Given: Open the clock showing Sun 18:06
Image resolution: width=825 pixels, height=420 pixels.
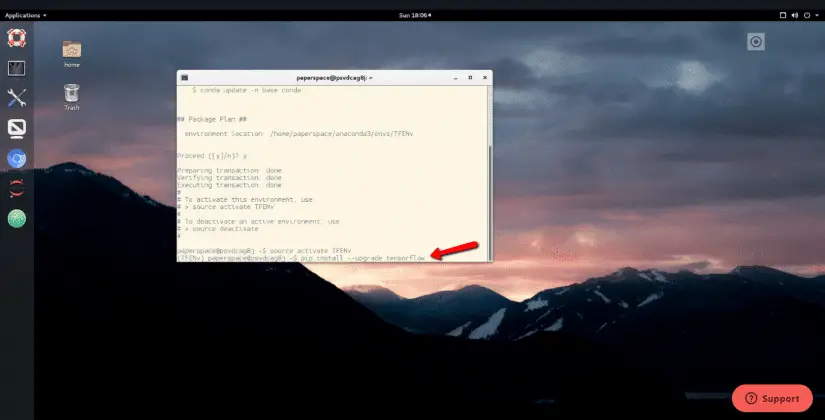Looking at the screenshot, I should tap(413, 16).
